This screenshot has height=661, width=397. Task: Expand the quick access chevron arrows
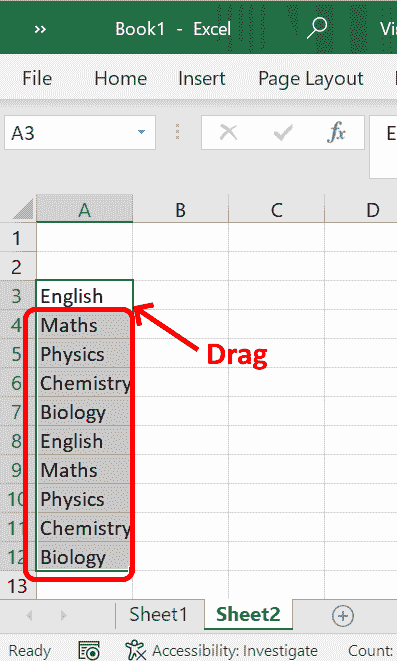tap(40, 29)
